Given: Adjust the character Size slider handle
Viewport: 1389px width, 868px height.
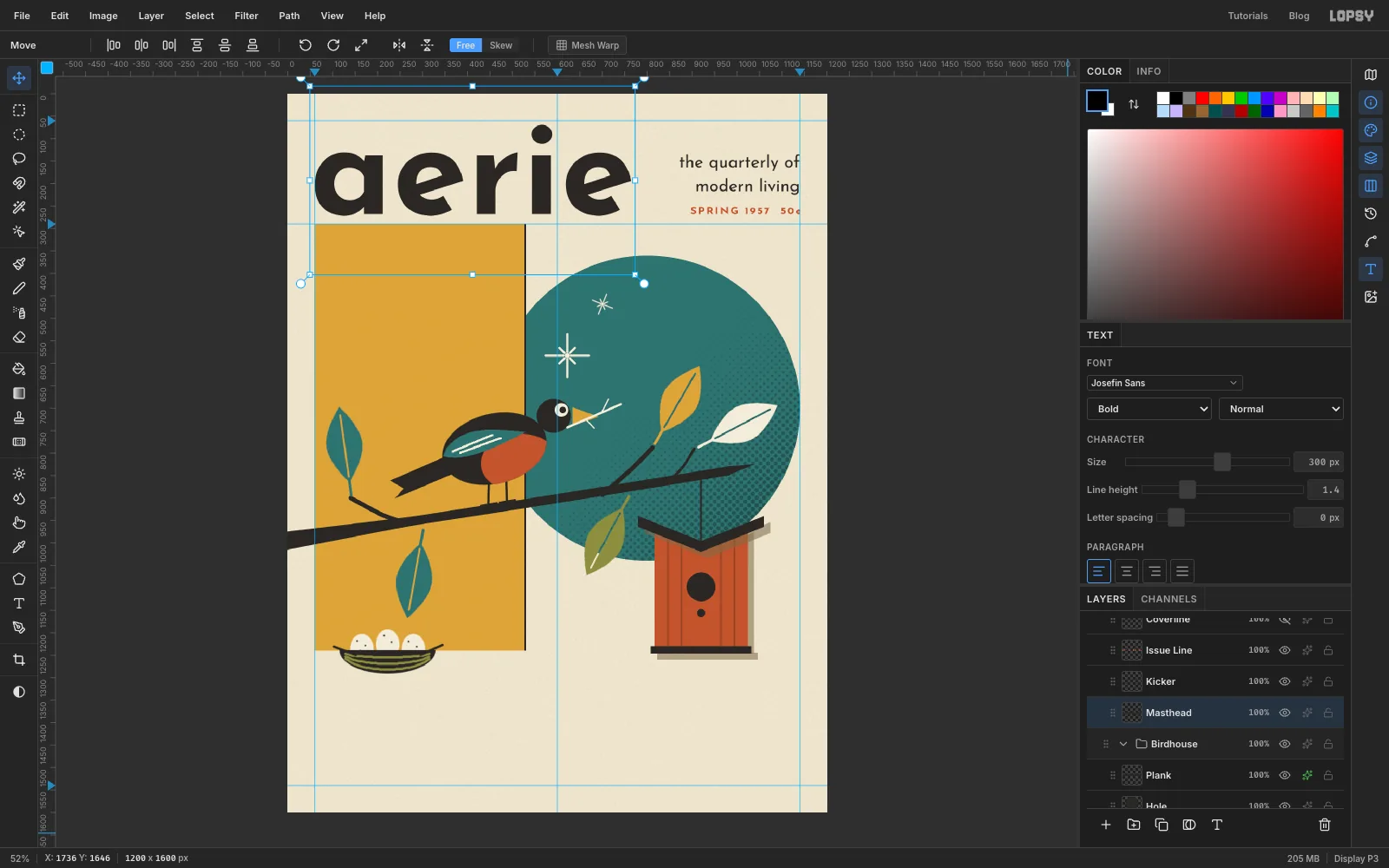Looking at the screenshot, I should pyautogui.click(x=1222, y=462).
